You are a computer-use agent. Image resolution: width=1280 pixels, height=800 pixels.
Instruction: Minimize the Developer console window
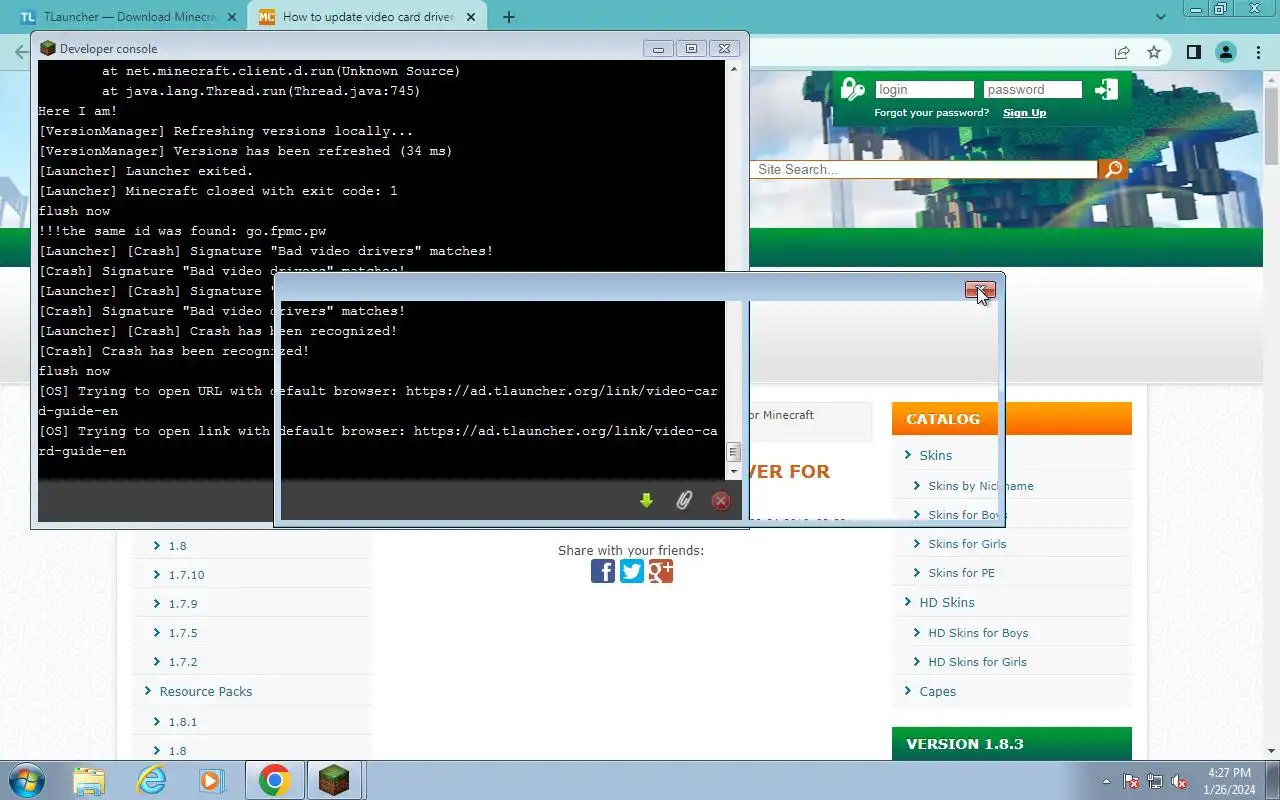658,48
